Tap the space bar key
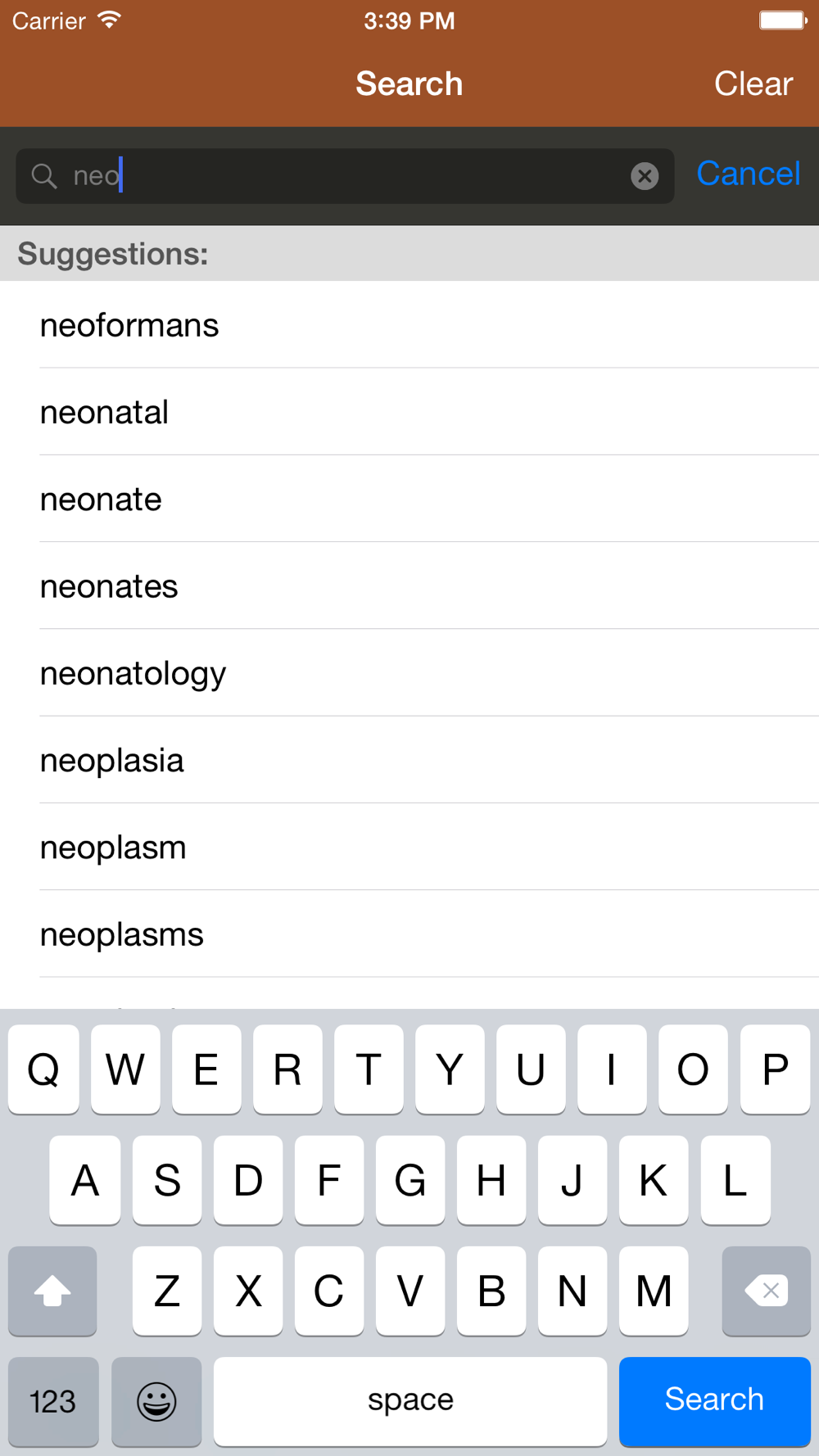 coord(410,1401)
